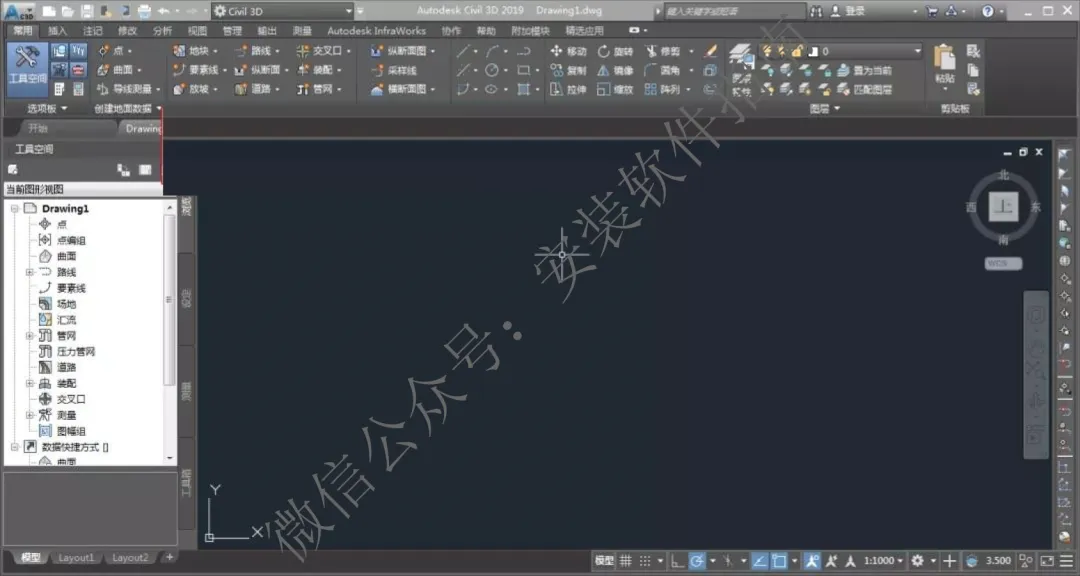The image size is (1080, 576).
Task: Click the Print (plot) icon in title bar
Action: coord(144,11)
